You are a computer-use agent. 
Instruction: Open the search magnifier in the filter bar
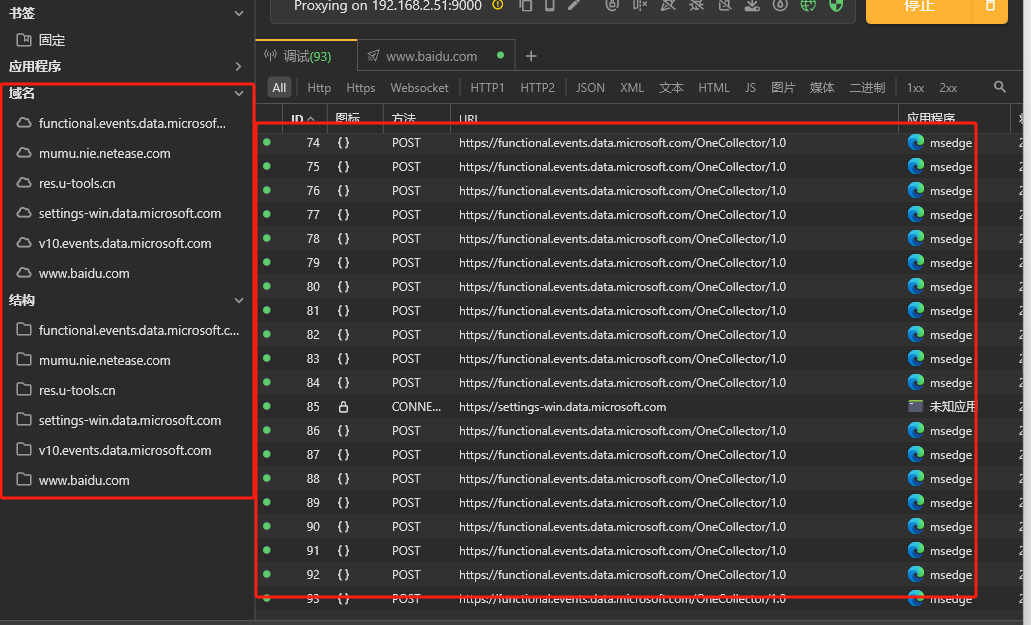pyautogui.click(x=999, y=87)
